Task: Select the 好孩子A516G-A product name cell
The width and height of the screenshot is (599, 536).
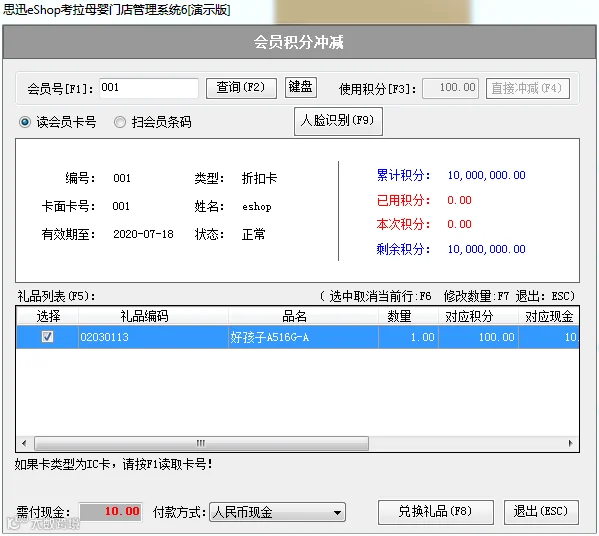Action: pyautogui.click(x=303, y=337)
